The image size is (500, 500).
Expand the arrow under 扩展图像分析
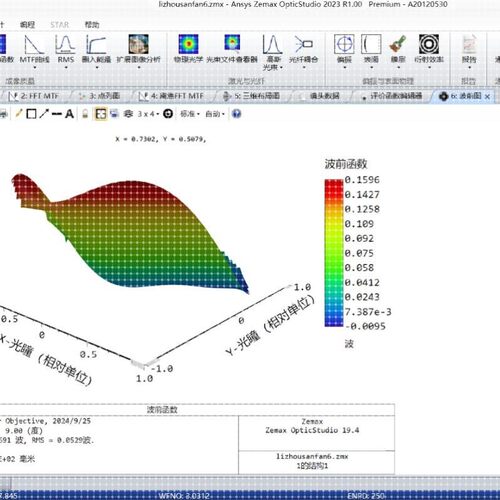tap(139, 68)
